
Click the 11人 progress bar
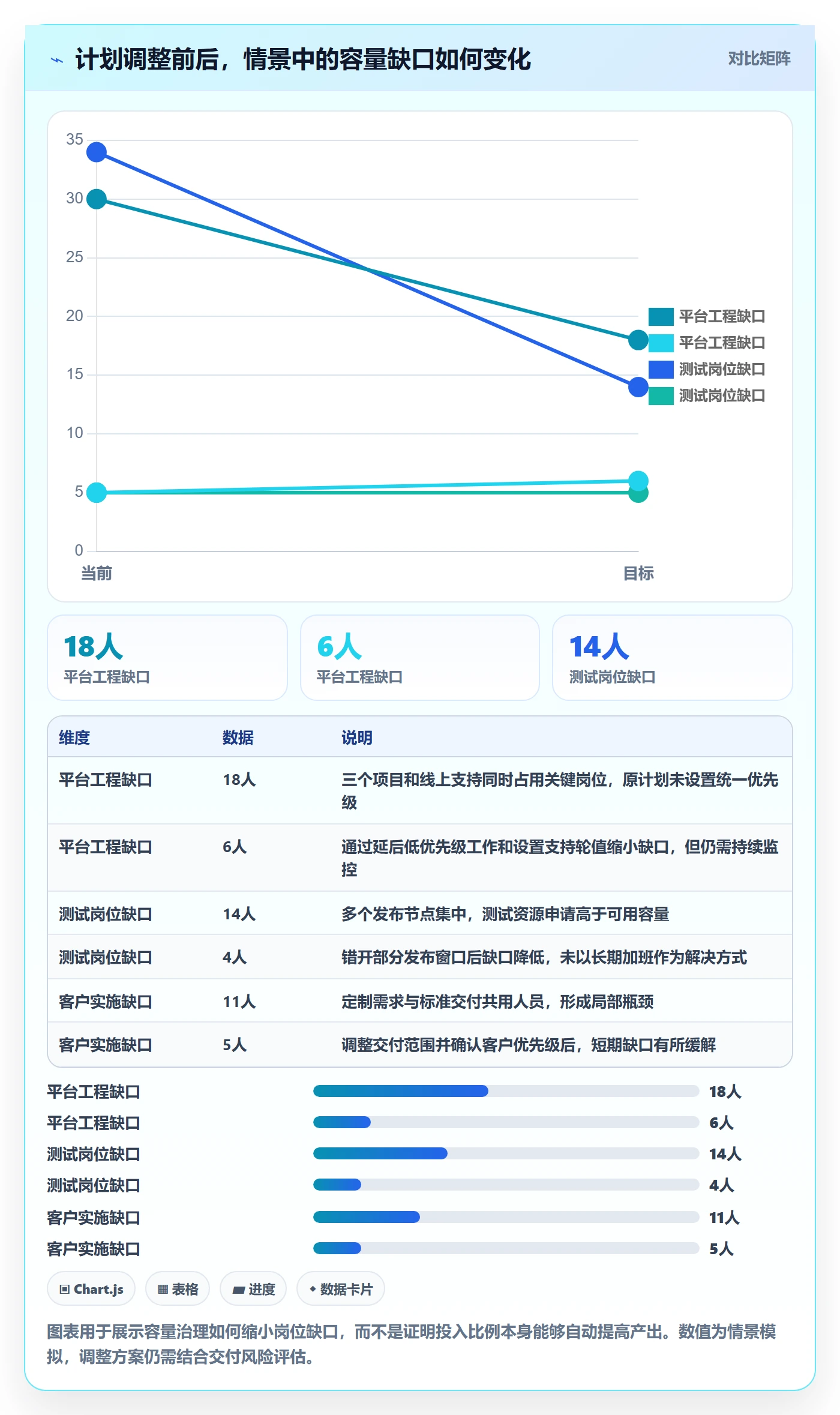(x=506, y=1217)
